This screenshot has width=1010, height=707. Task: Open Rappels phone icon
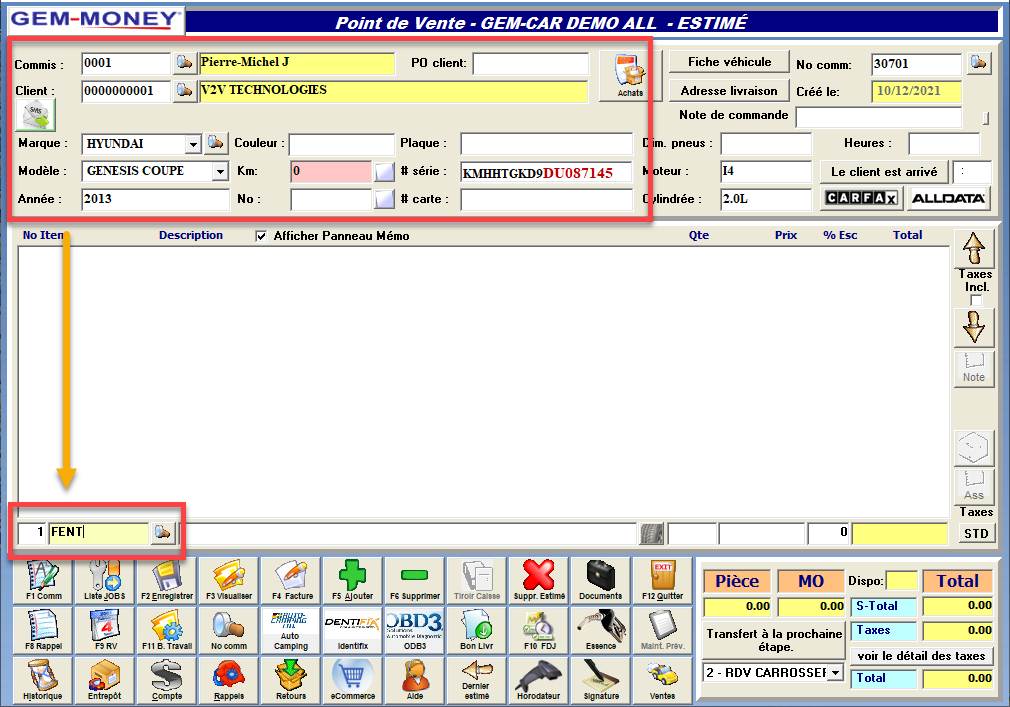pos(229,681)
